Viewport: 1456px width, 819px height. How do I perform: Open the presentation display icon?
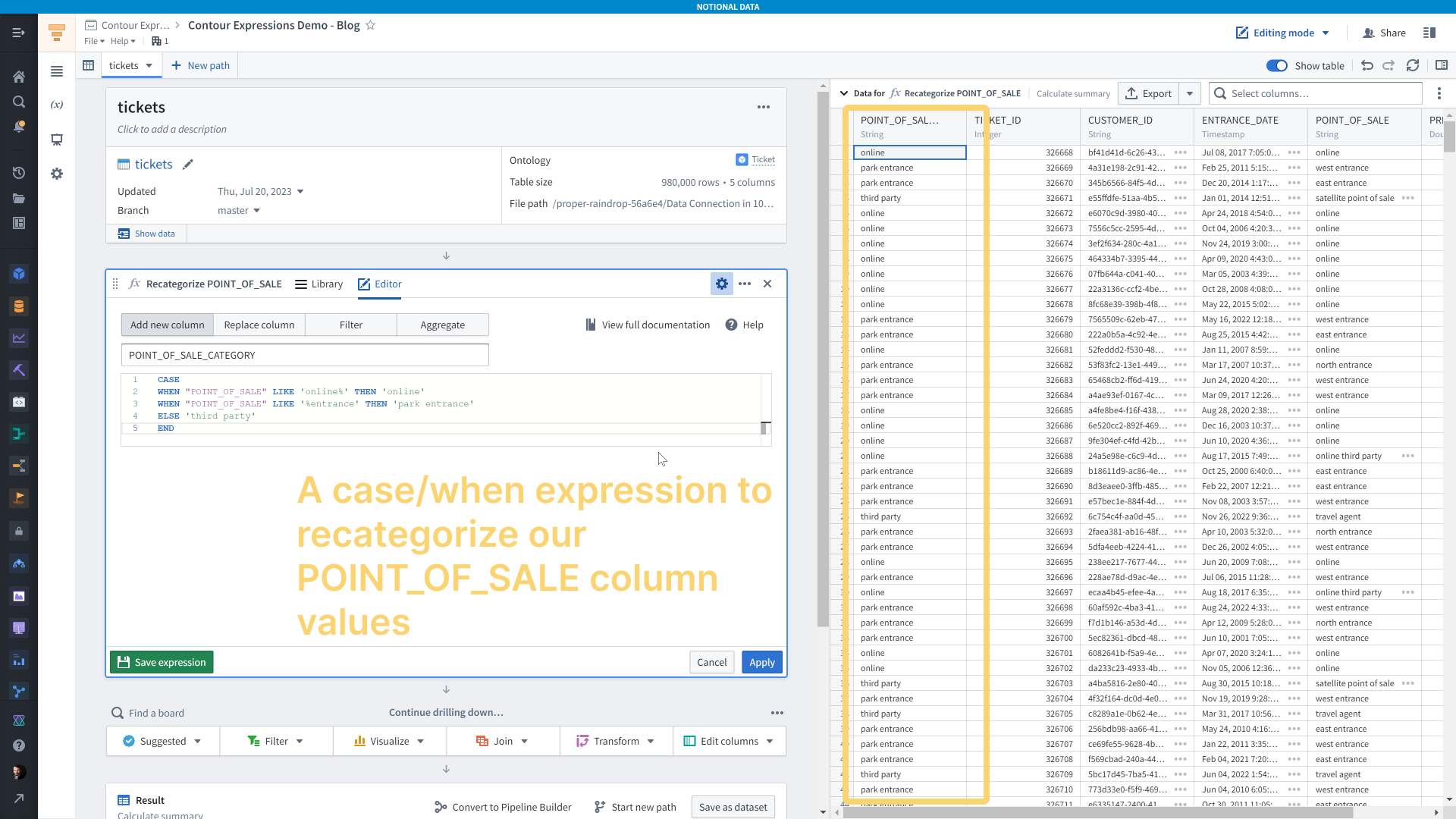coord(57,140)
